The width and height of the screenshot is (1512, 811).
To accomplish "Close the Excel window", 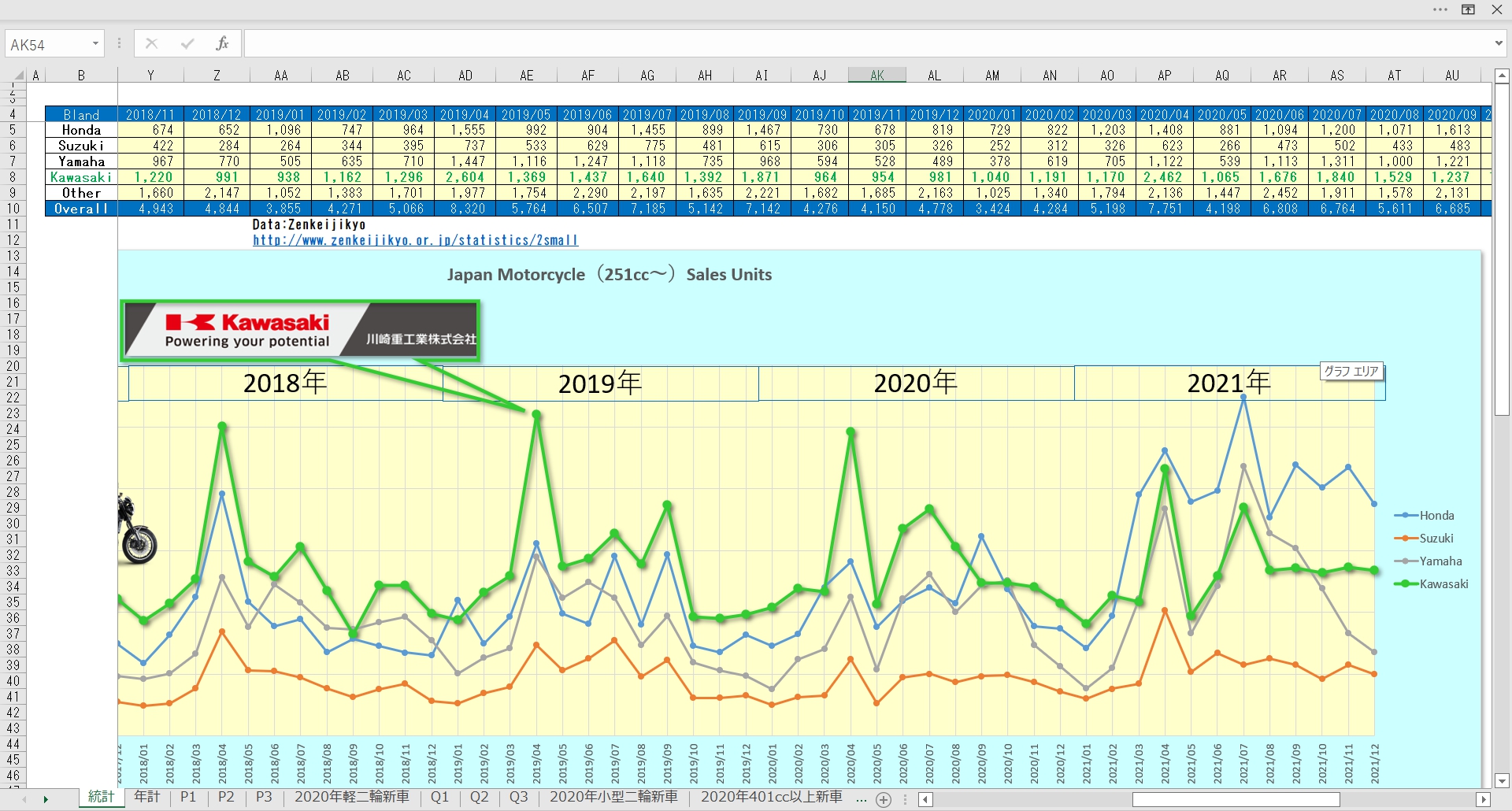I will coord(1497,9).
